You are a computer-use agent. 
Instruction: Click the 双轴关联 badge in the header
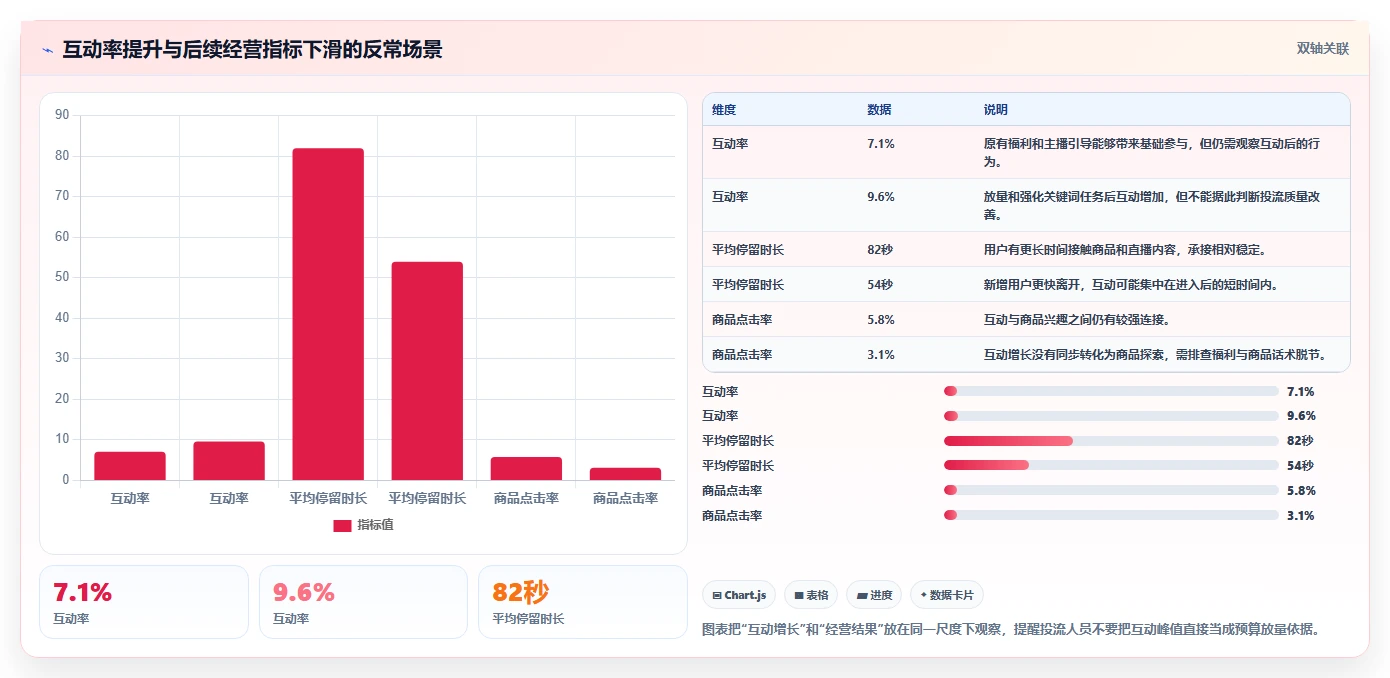1323,49
